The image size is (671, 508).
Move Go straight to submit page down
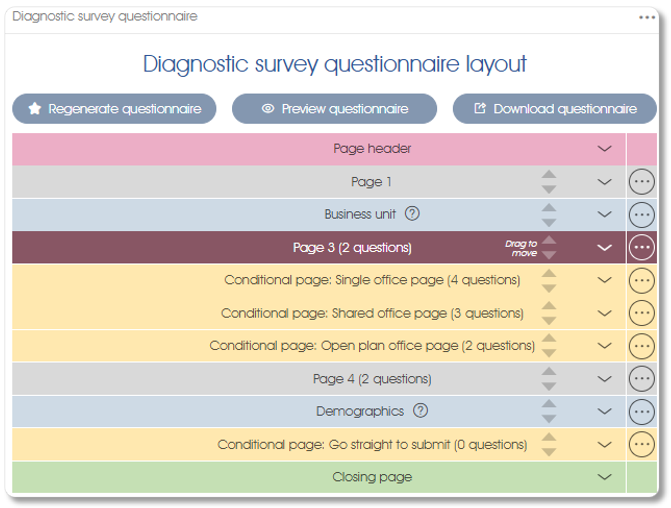coord(549,452)
